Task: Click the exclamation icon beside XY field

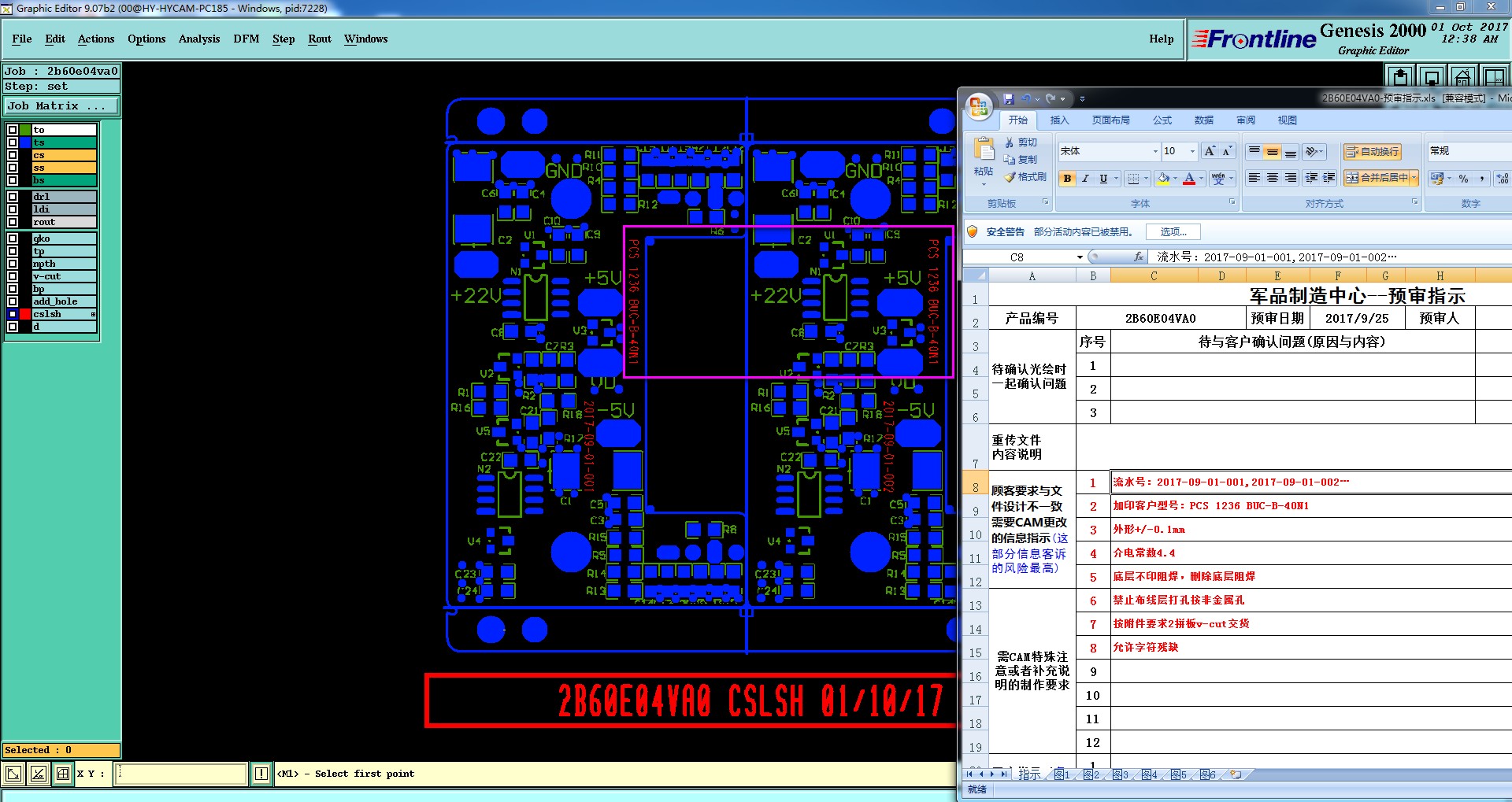Action: pos(261,774)
